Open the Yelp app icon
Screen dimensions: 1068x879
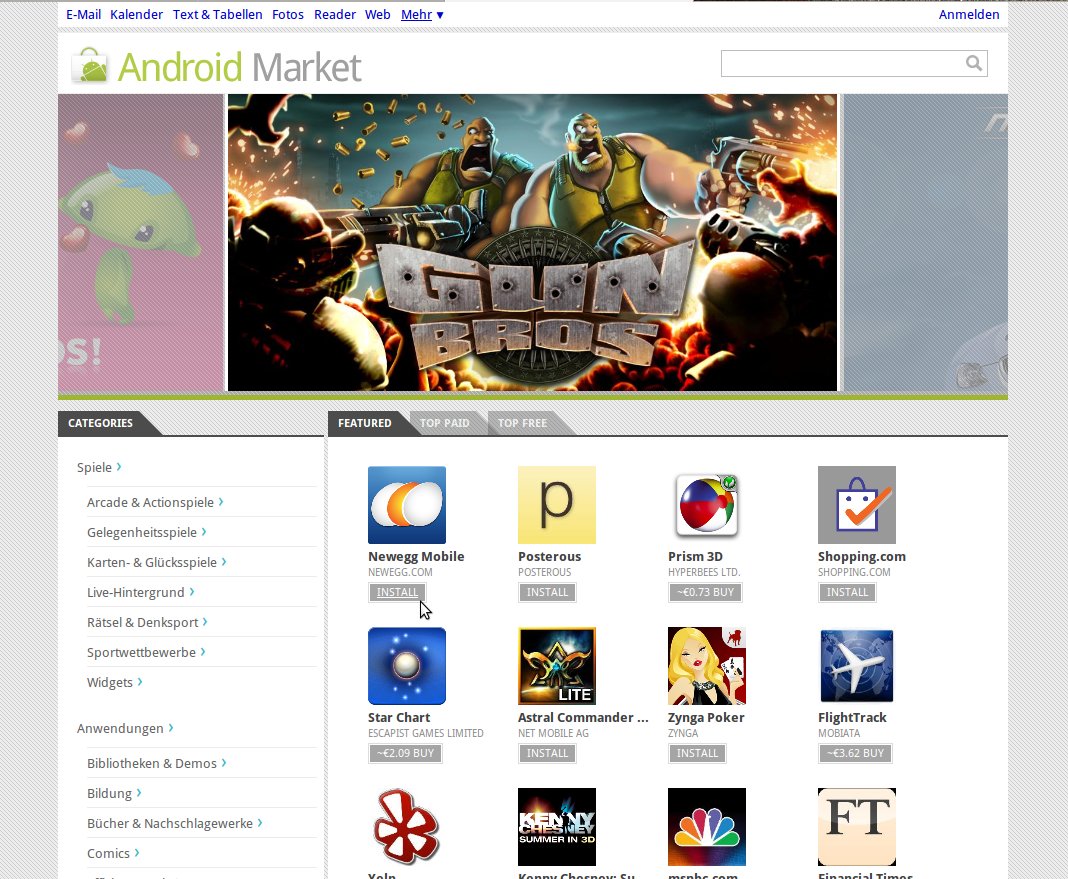407,827
